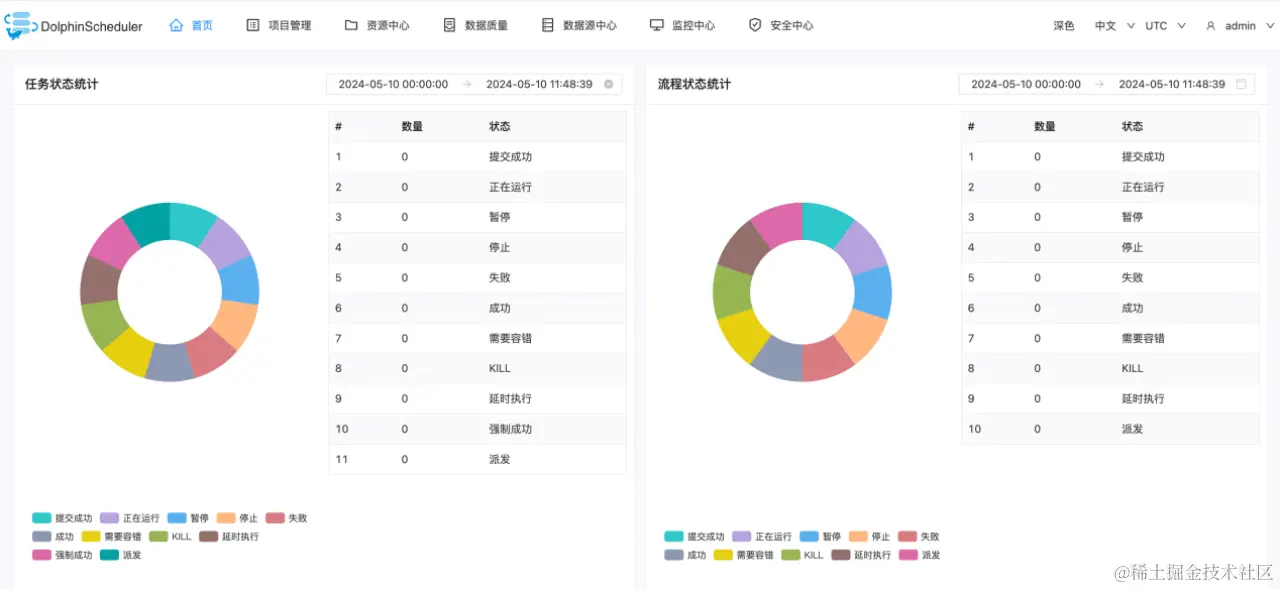Select 正在运行 in 流程状态统计 table

coord(1110,187)
